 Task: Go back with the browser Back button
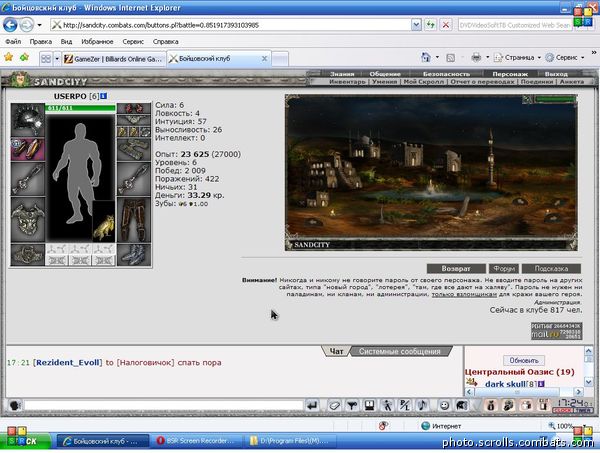[x=10, y=25]
